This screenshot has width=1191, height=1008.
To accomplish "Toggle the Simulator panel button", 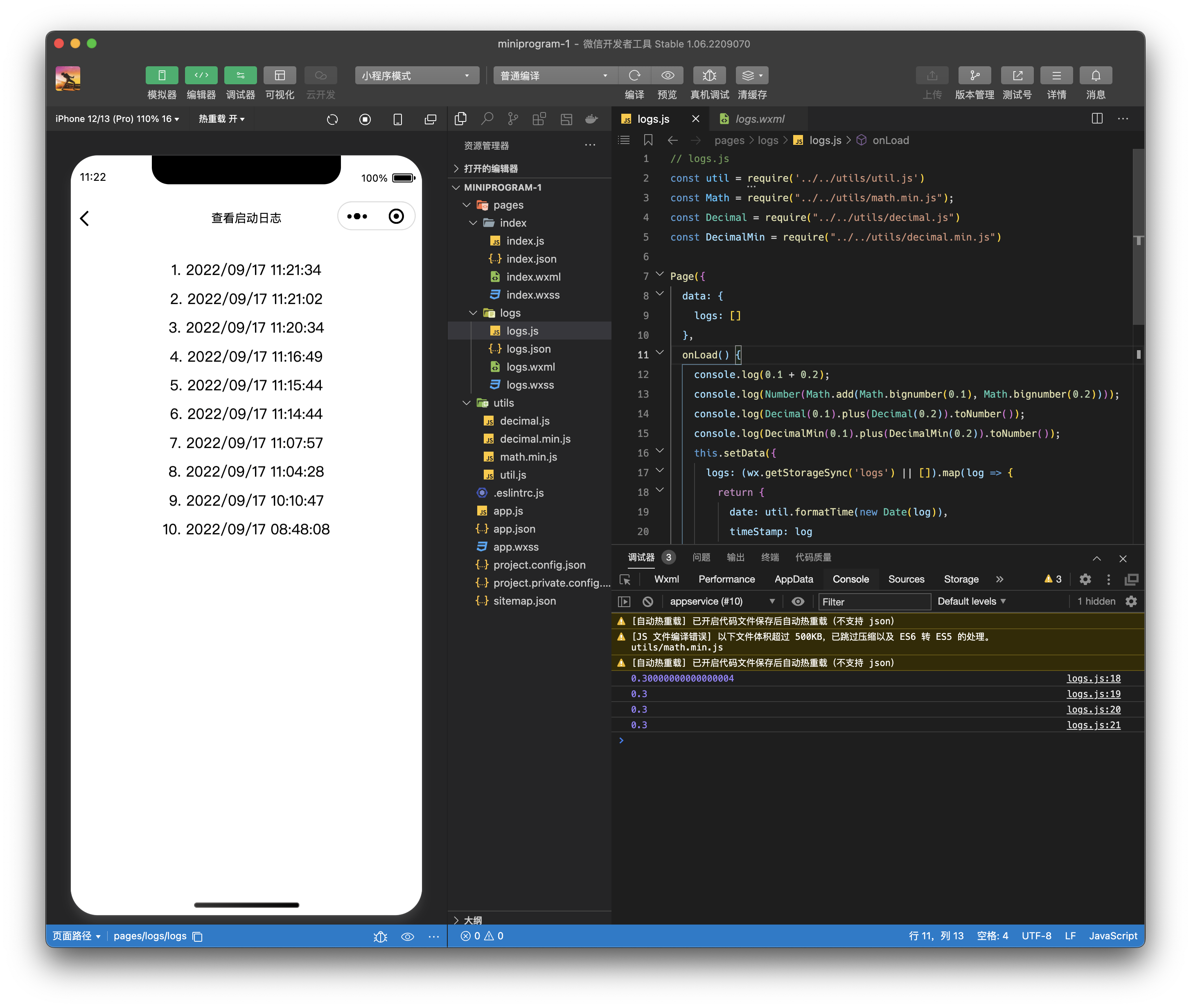I will [x=162, y=75].
